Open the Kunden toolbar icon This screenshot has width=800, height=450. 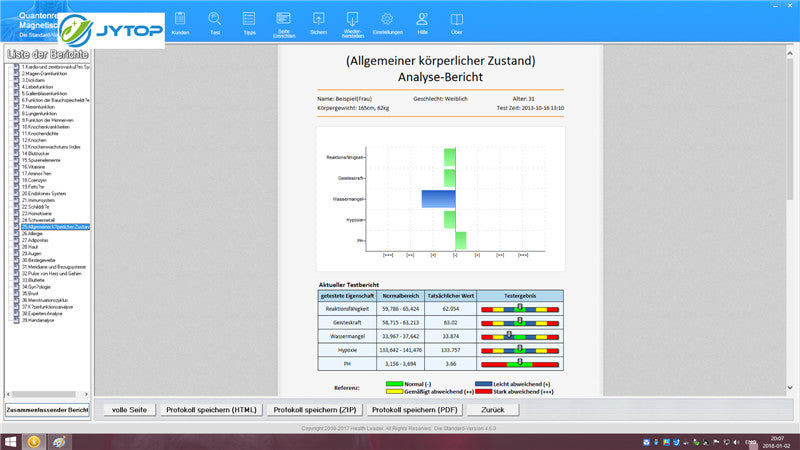(x=180, y=22)
